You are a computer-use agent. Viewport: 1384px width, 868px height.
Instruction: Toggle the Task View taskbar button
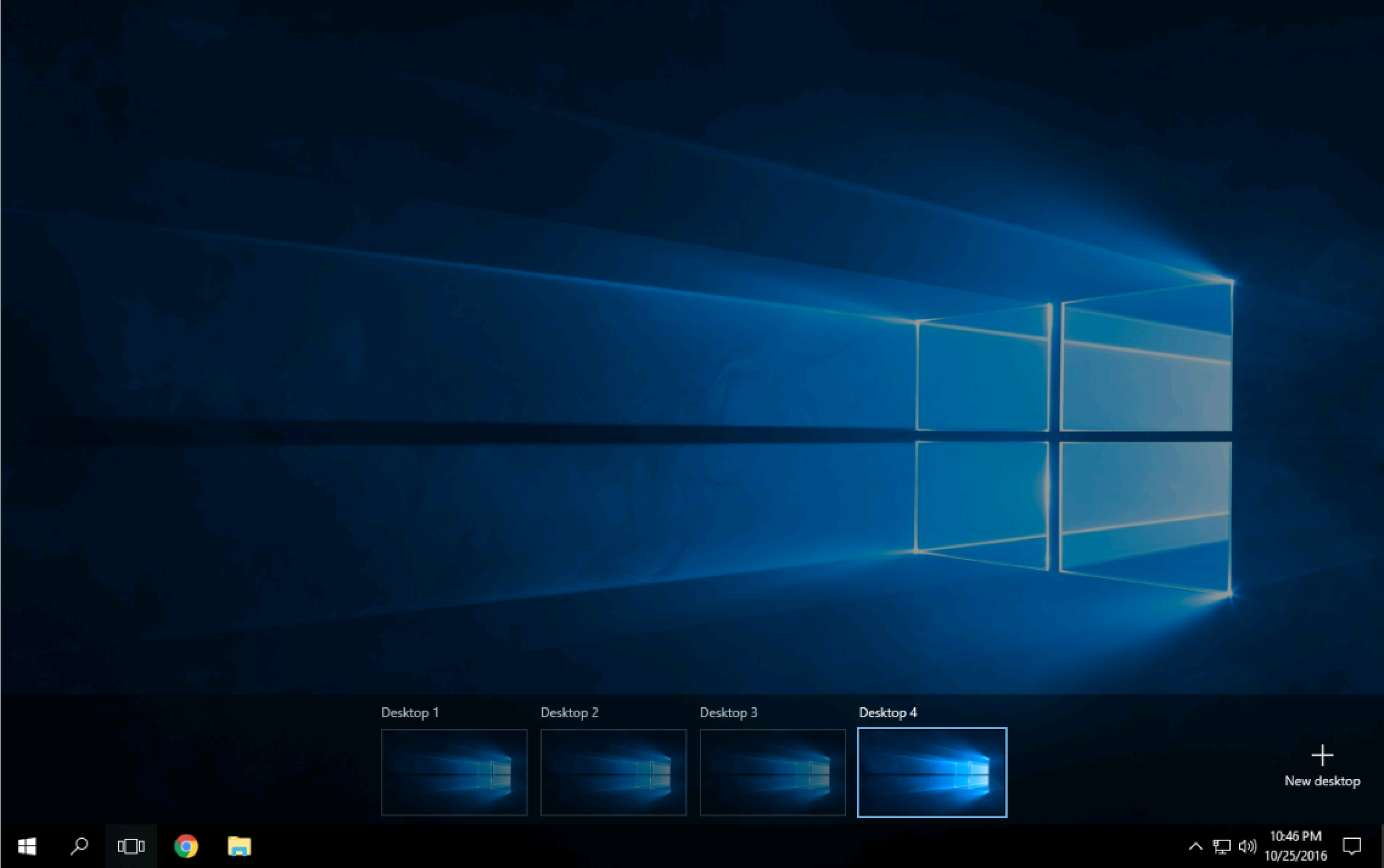131,846
